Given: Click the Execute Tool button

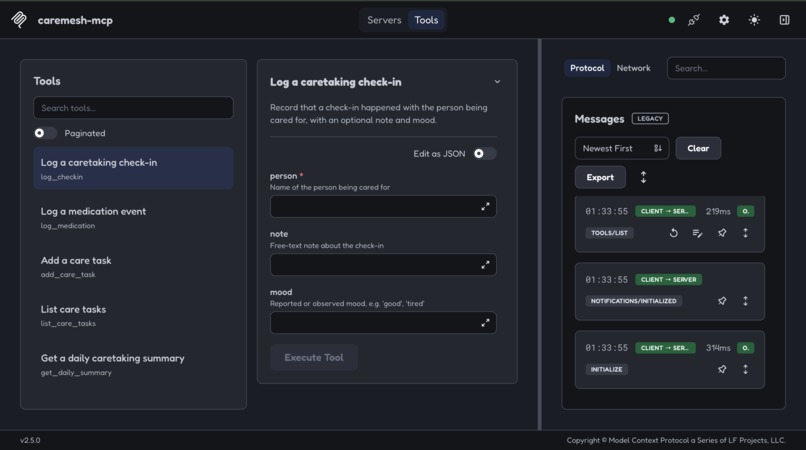Looking at the screenshot, I should pyautogui.click(x=314, y=357).
